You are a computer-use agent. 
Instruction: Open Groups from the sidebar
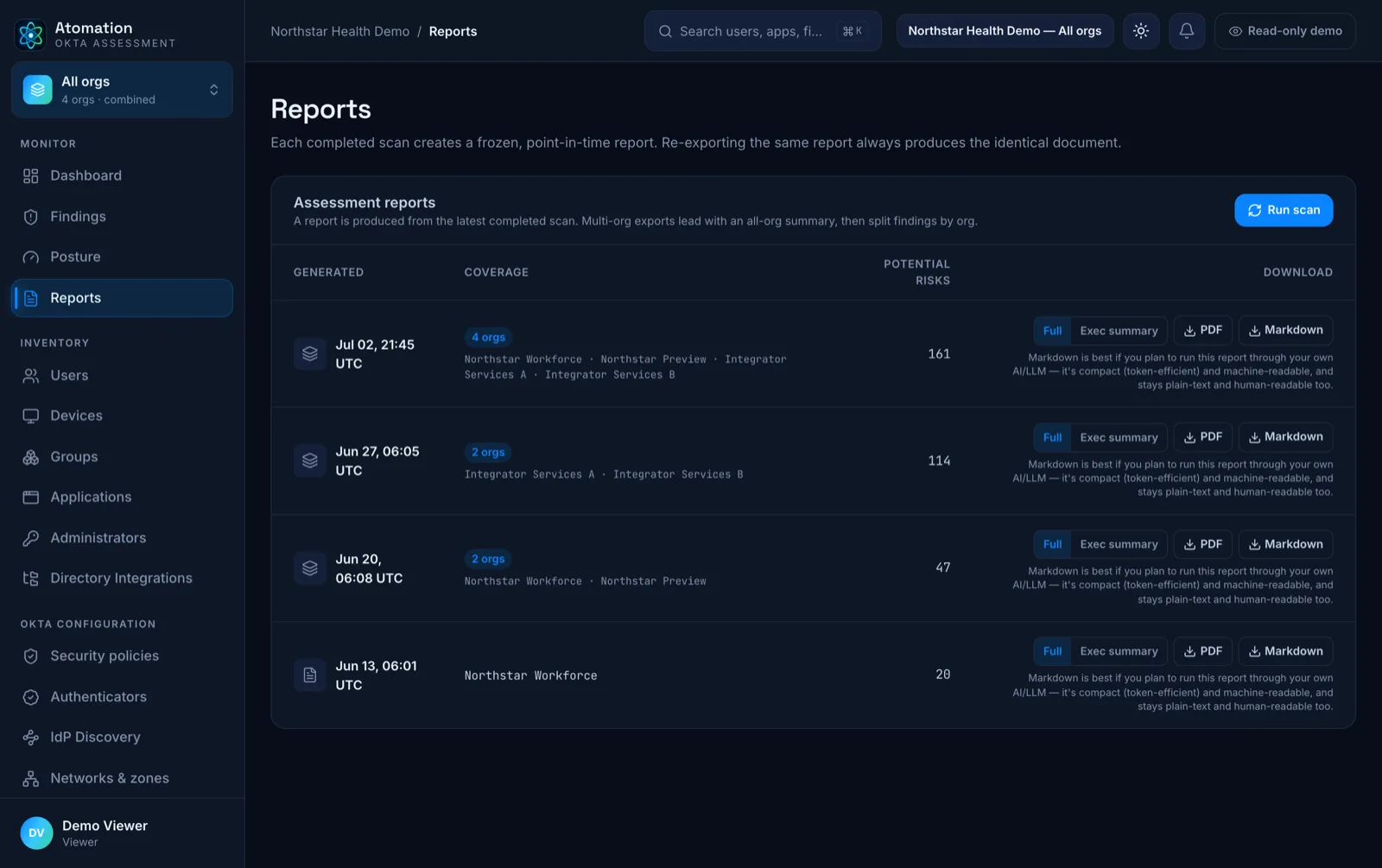122,457
